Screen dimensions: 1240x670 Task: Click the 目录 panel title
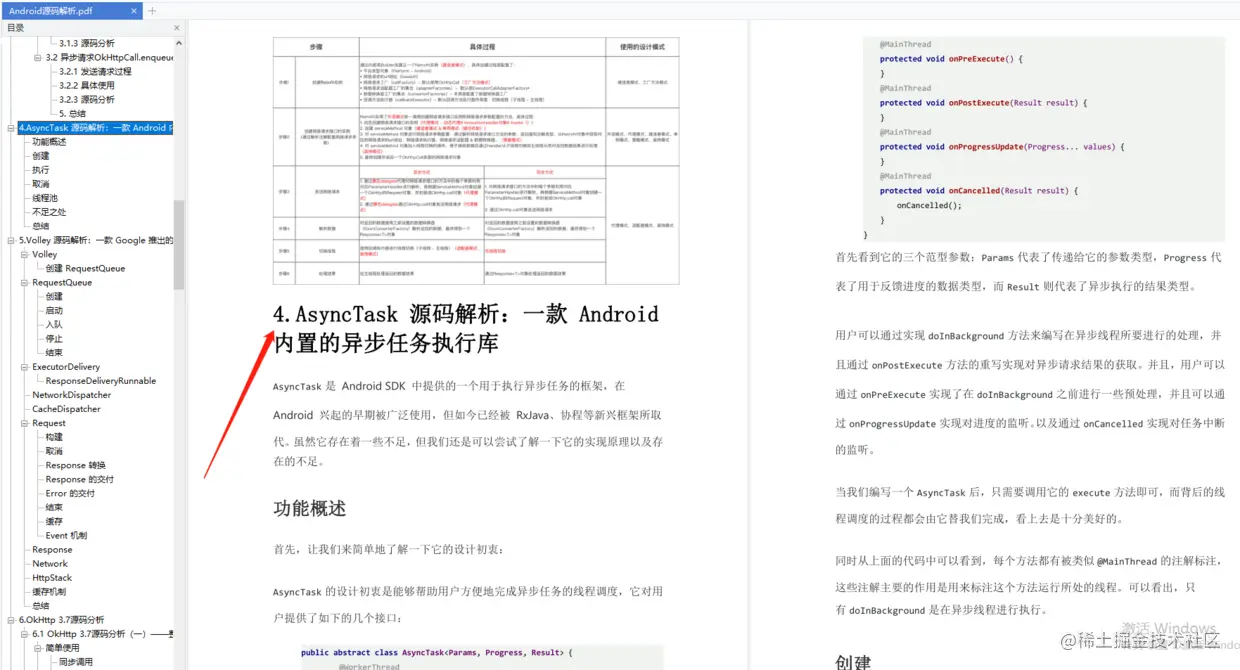(x=16, y=28)
